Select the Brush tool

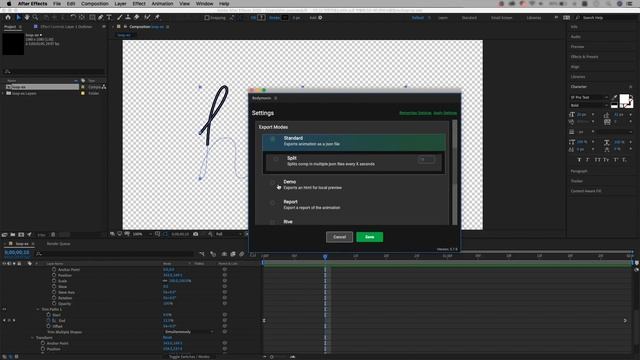point(119,18)
